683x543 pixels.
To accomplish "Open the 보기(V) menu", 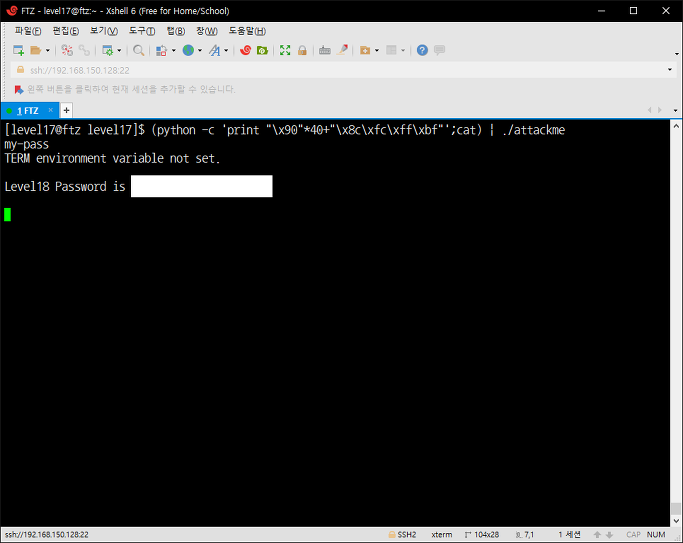I will pyautogui.click(x=104, y=31).
